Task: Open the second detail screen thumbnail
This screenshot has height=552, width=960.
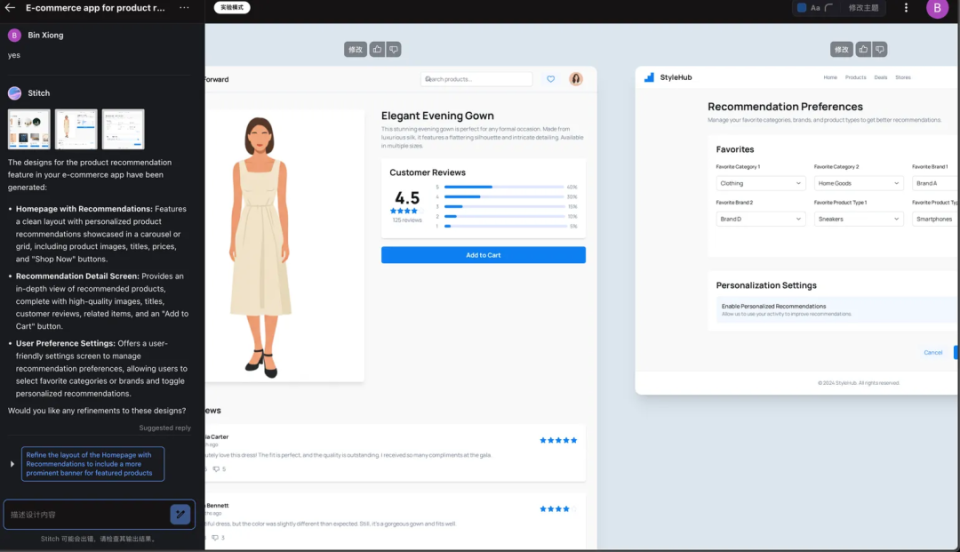Action: click(x=76, y=129)
